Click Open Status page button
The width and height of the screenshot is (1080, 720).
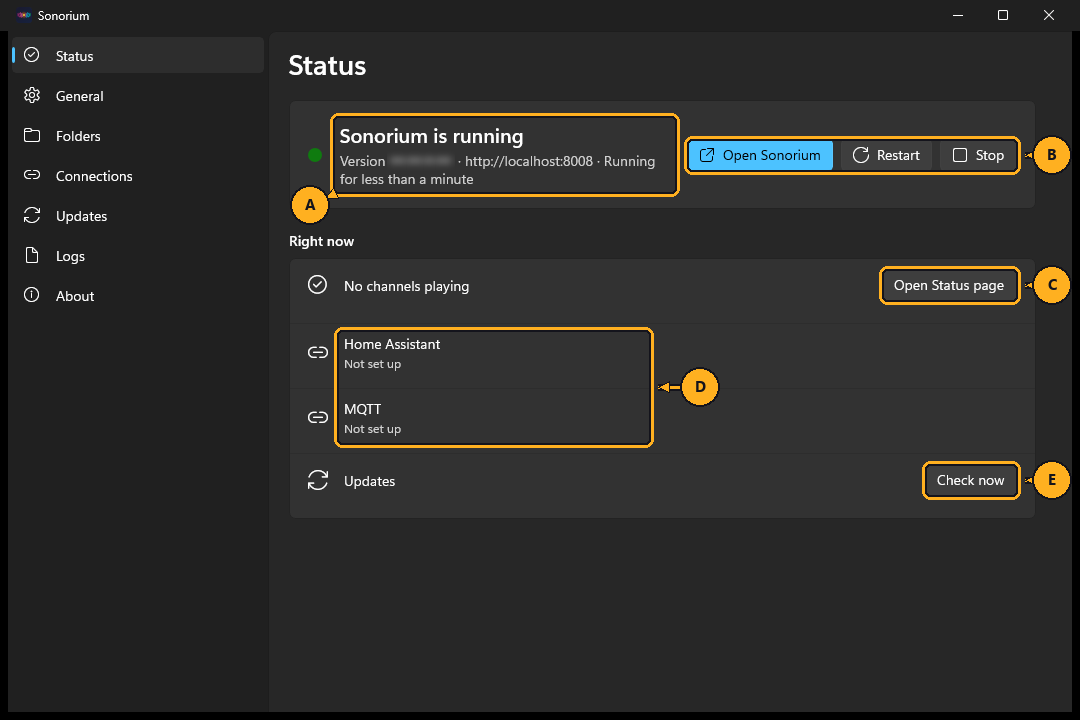click(948, 285)
